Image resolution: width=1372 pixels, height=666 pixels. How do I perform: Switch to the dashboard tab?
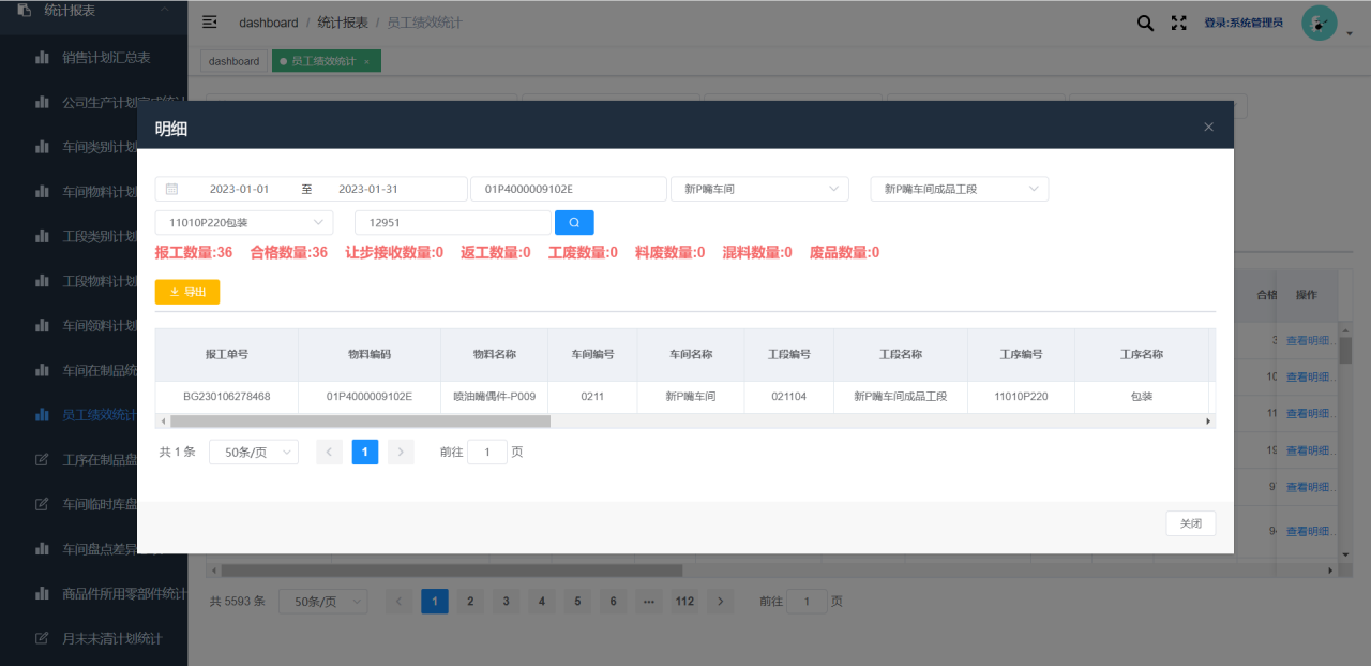click(x=234, y=61)
